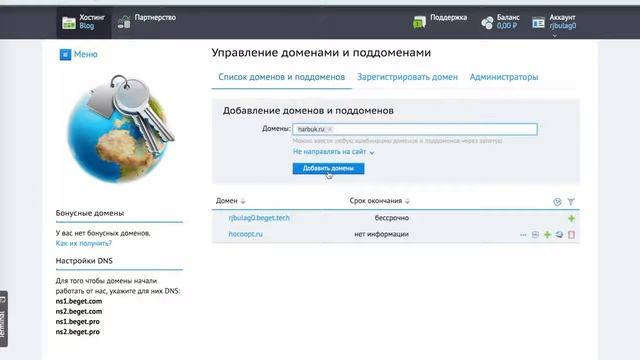The image size is (640, 360).
Task: Open the hocoopt.ru domain link
Action: coord(245,234)
